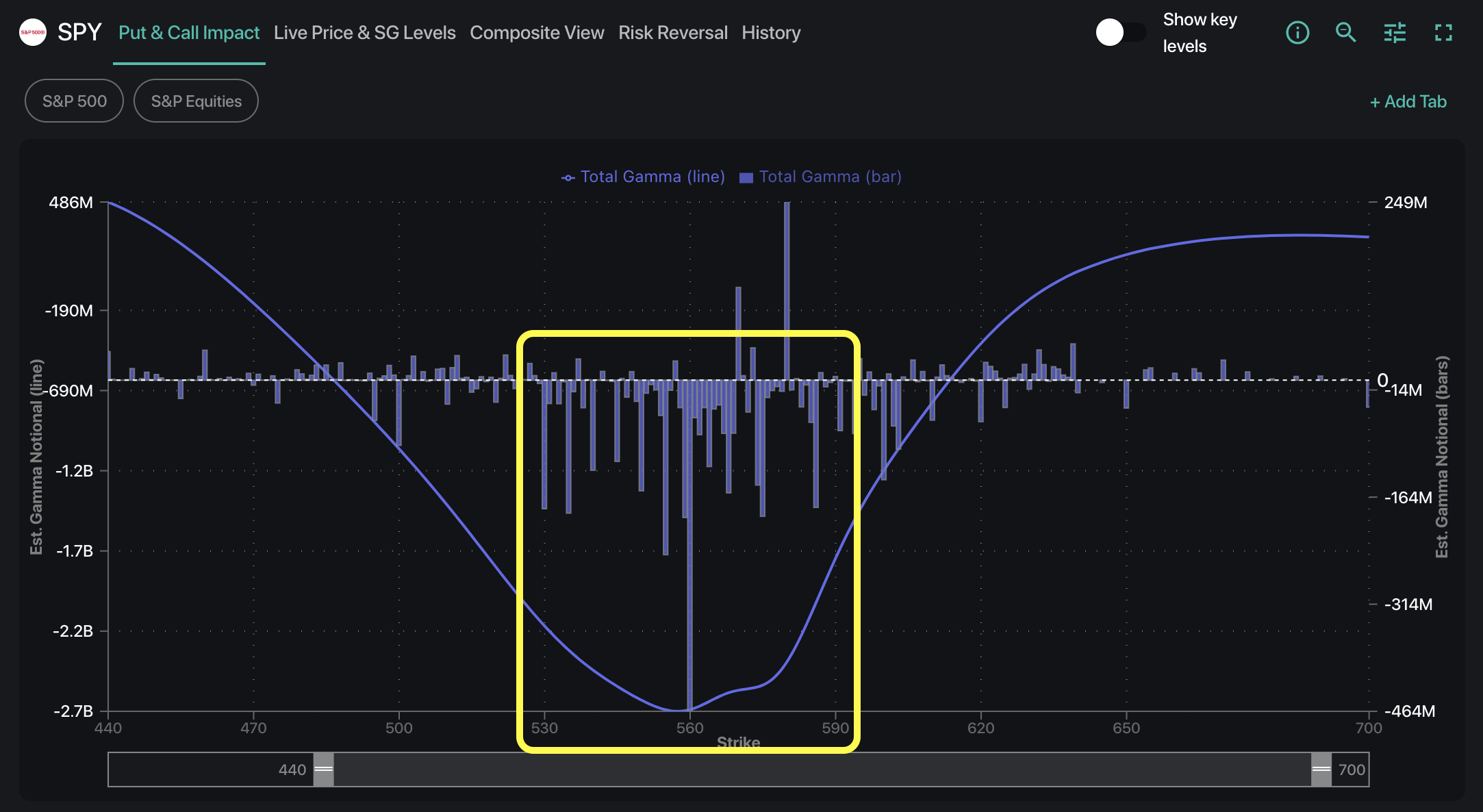Select the S&P Equities pill button
Viewport: 1483px width, 812px height.
196,101
